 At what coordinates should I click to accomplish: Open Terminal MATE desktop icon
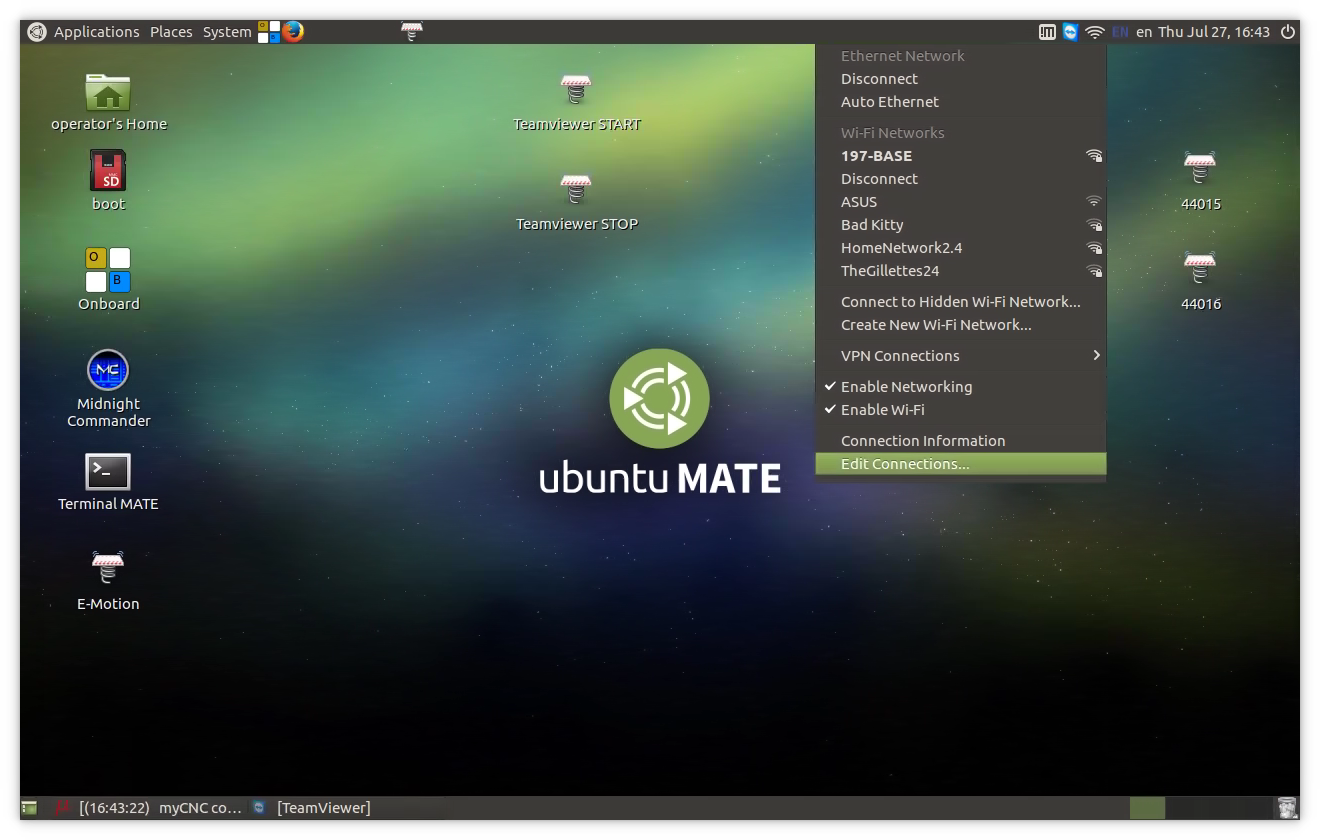point(108,471)
